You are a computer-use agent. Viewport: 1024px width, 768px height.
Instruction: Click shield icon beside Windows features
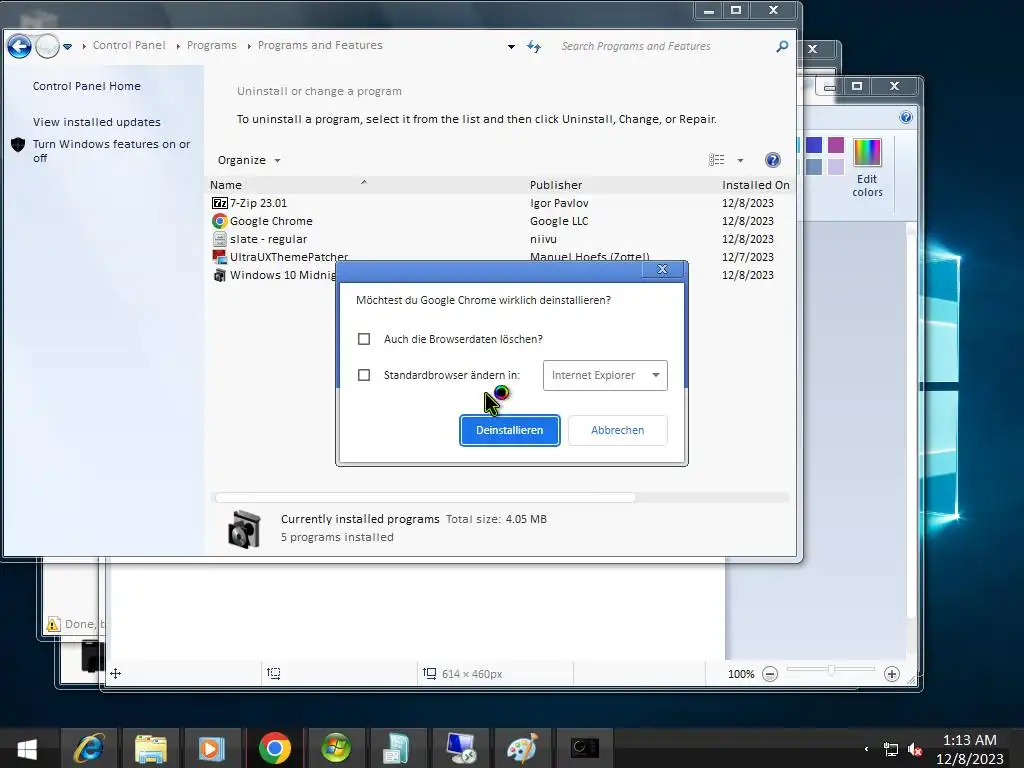pyautogui.click(x=18, y=144)
